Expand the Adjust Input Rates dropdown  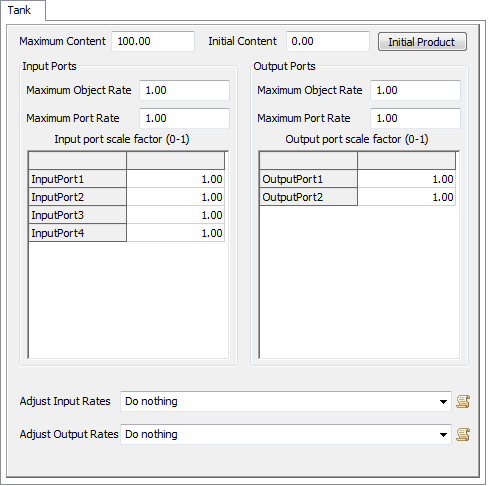click(x=443, y=401)
